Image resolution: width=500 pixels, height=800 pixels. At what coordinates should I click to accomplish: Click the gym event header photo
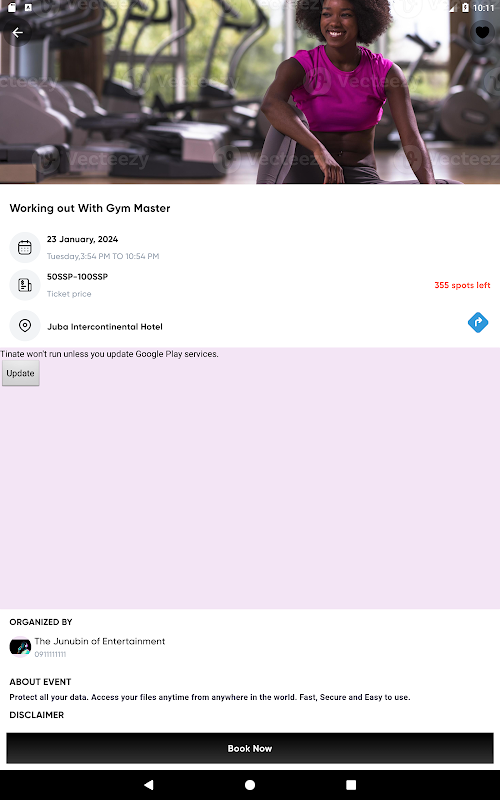pos(250,92)
